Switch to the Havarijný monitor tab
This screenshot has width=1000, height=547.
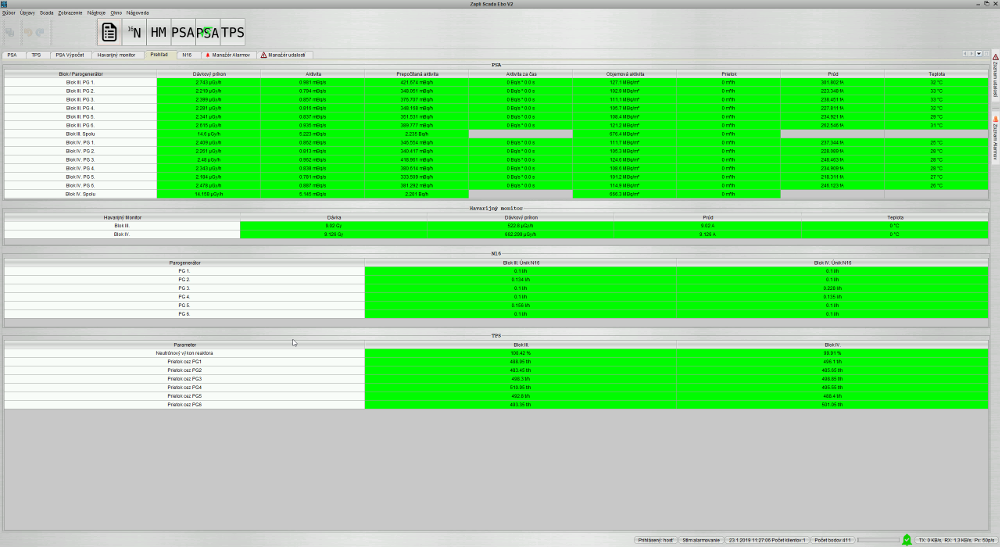coord(117,54)
